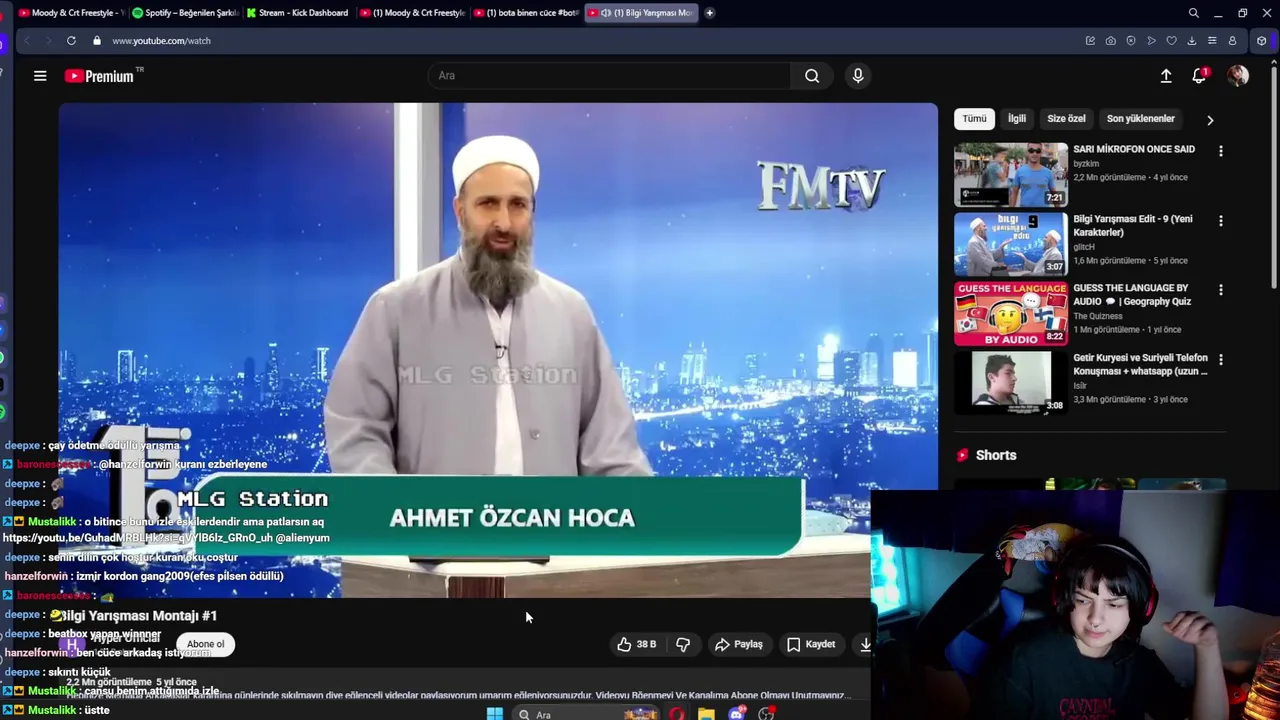Go back using browser back arrow
The image size is (1280, 720).
[x=27, y=41]
